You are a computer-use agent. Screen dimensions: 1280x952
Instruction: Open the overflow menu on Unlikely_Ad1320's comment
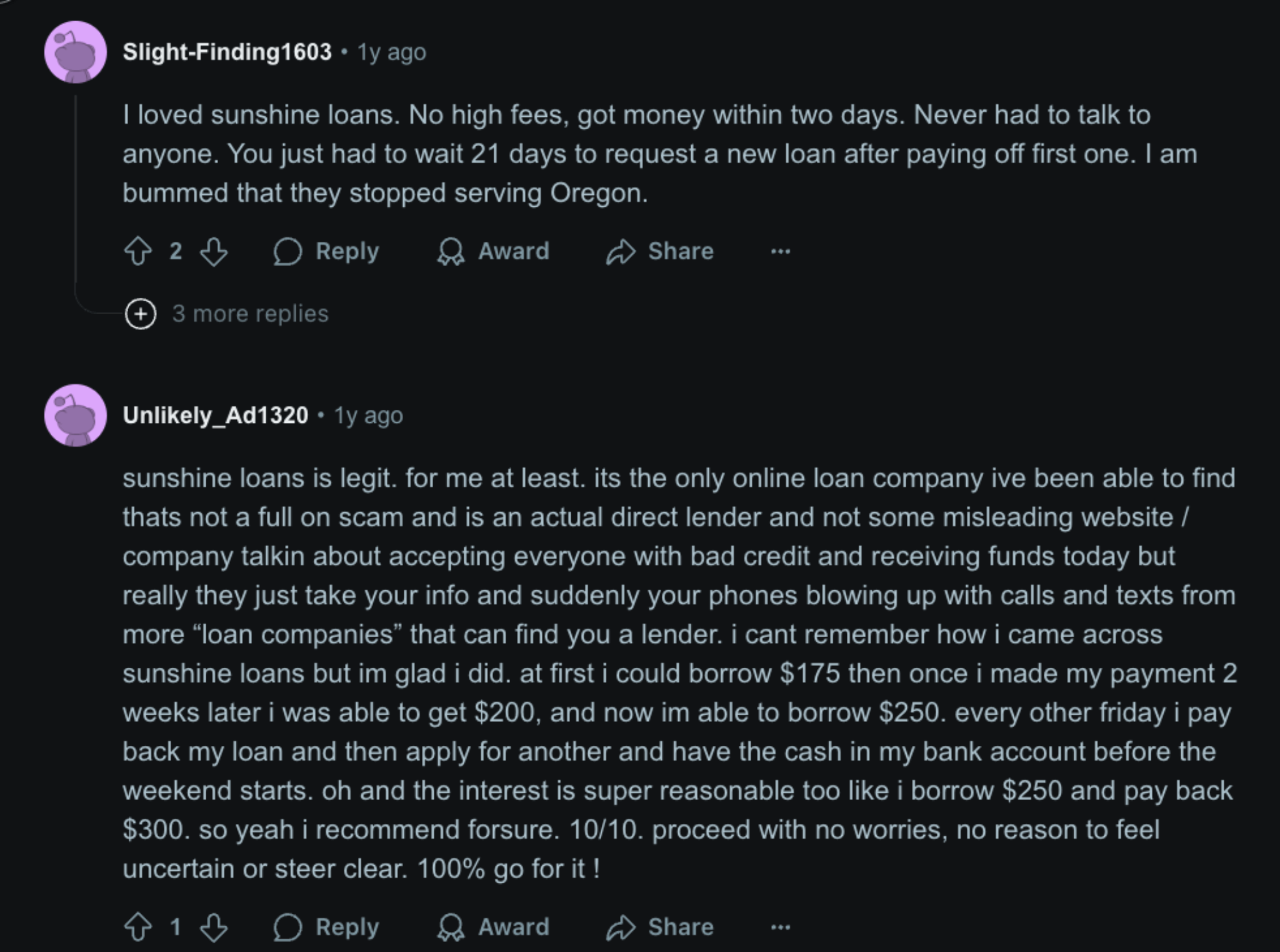click(780, 928)
